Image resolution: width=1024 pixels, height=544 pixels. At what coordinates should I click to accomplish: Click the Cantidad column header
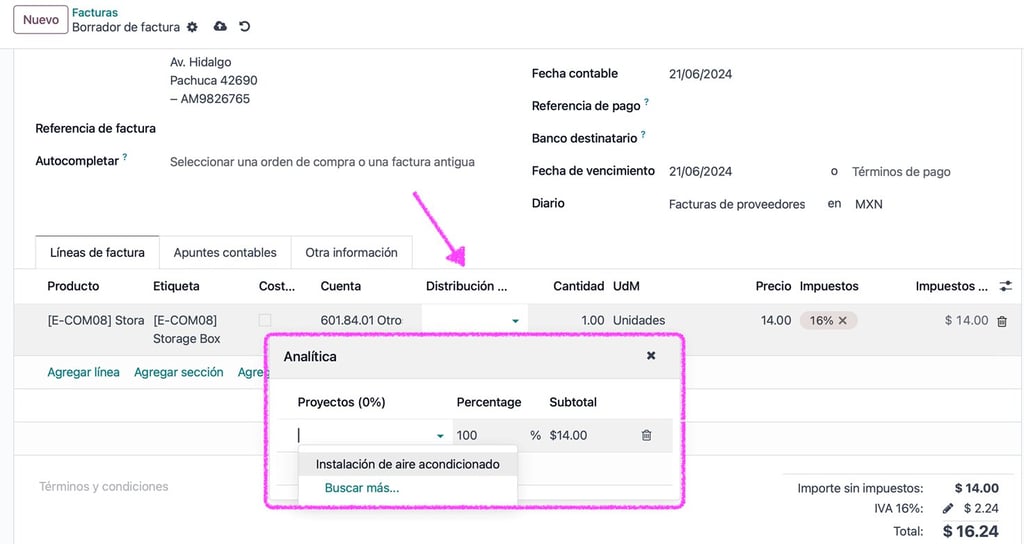[x=579, y=286]
